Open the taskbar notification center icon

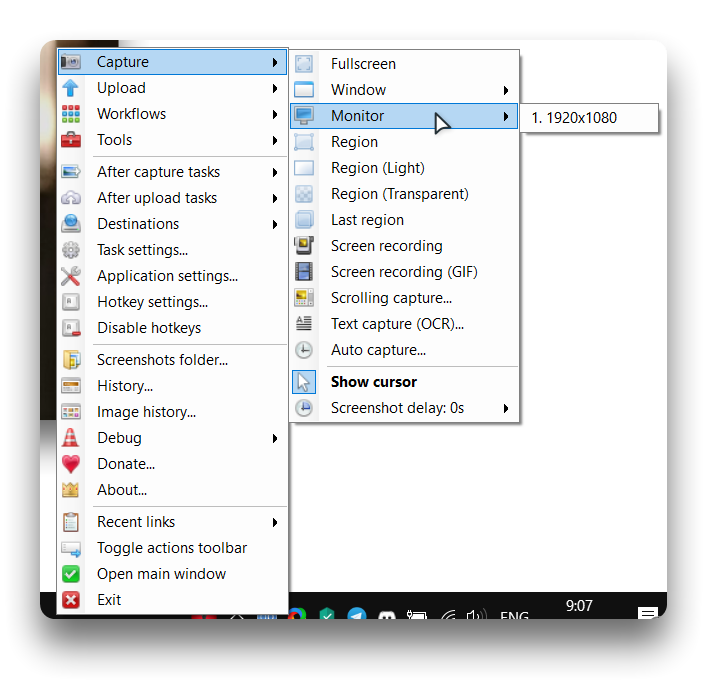(647, 613)
